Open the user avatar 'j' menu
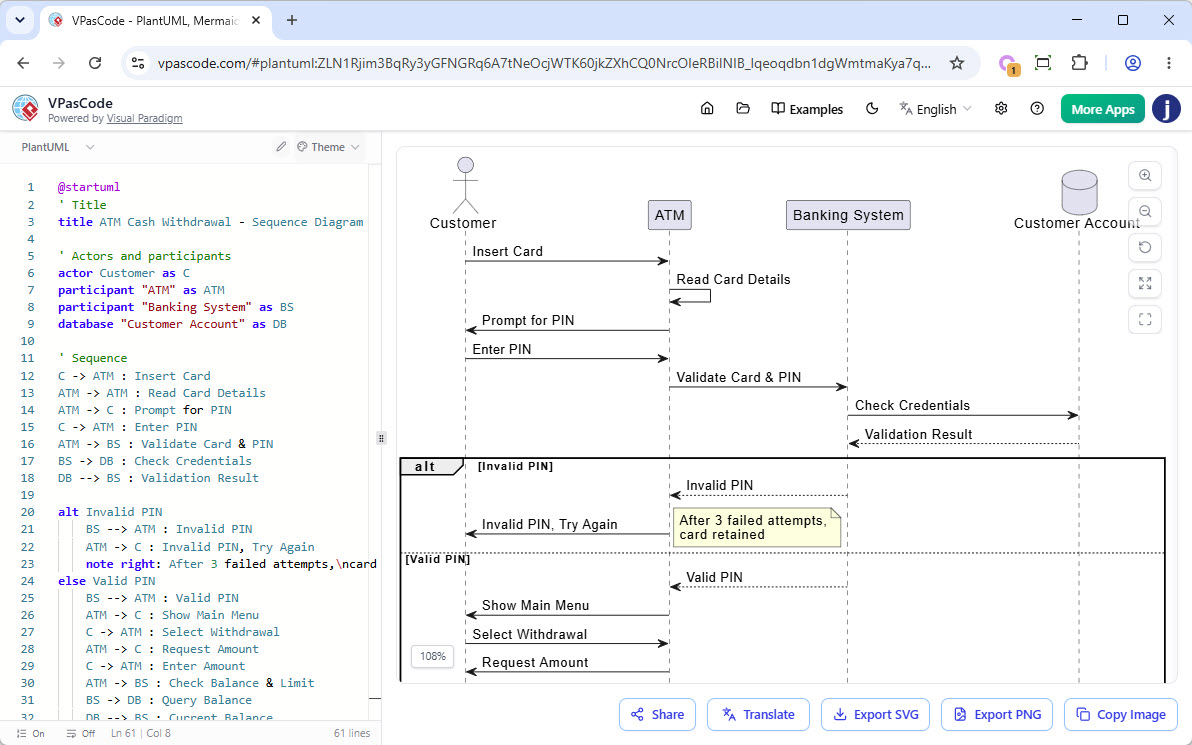 (1166, 109)
